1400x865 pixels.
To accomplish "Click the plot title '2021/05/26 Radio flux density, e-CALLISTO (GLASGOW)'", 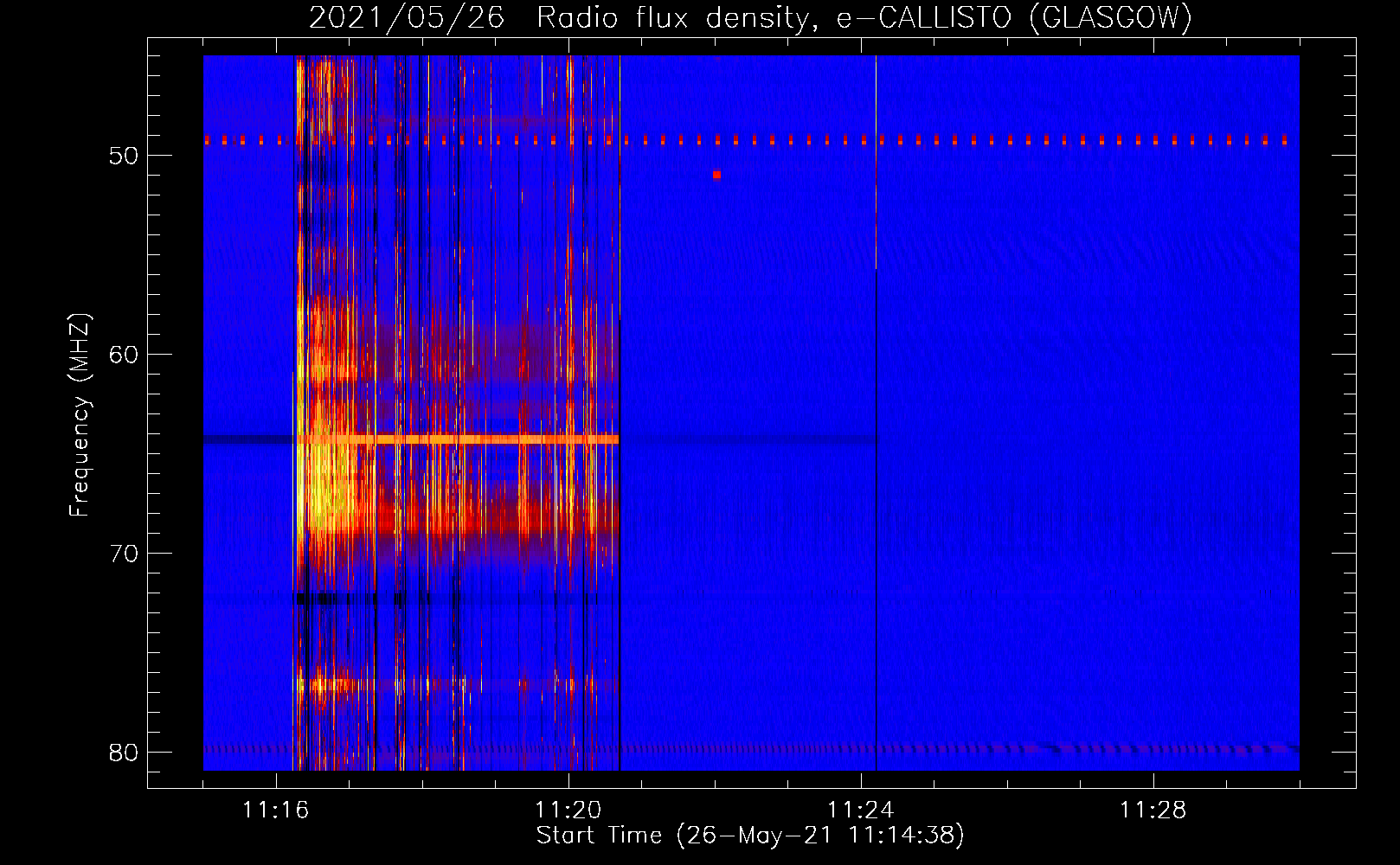I will [x=750, y=17].
